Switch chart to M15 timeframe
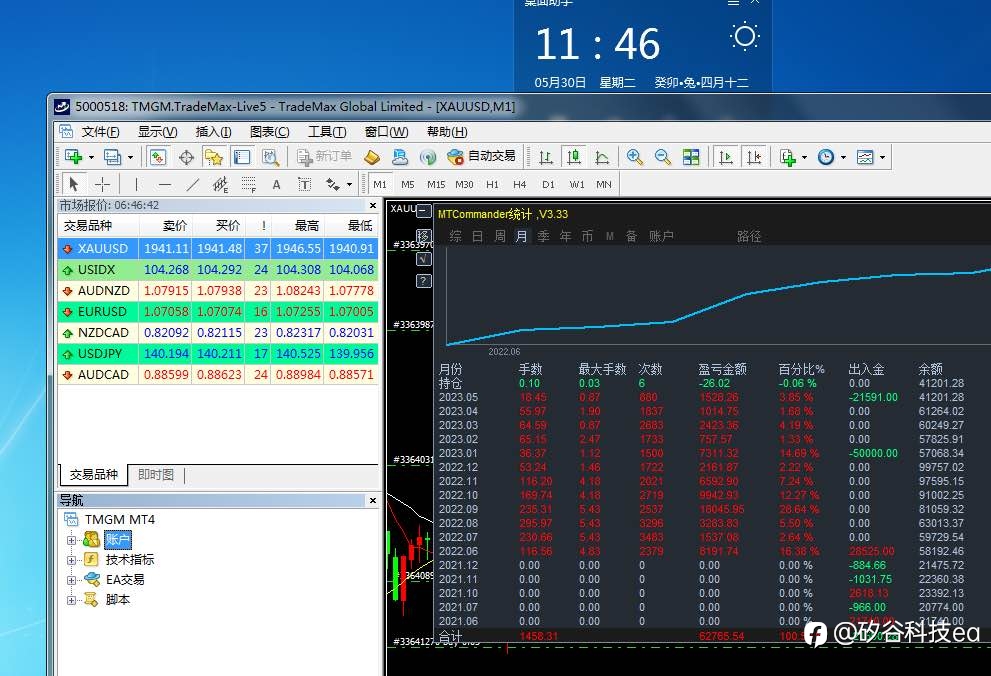 (x=436, y=184)
